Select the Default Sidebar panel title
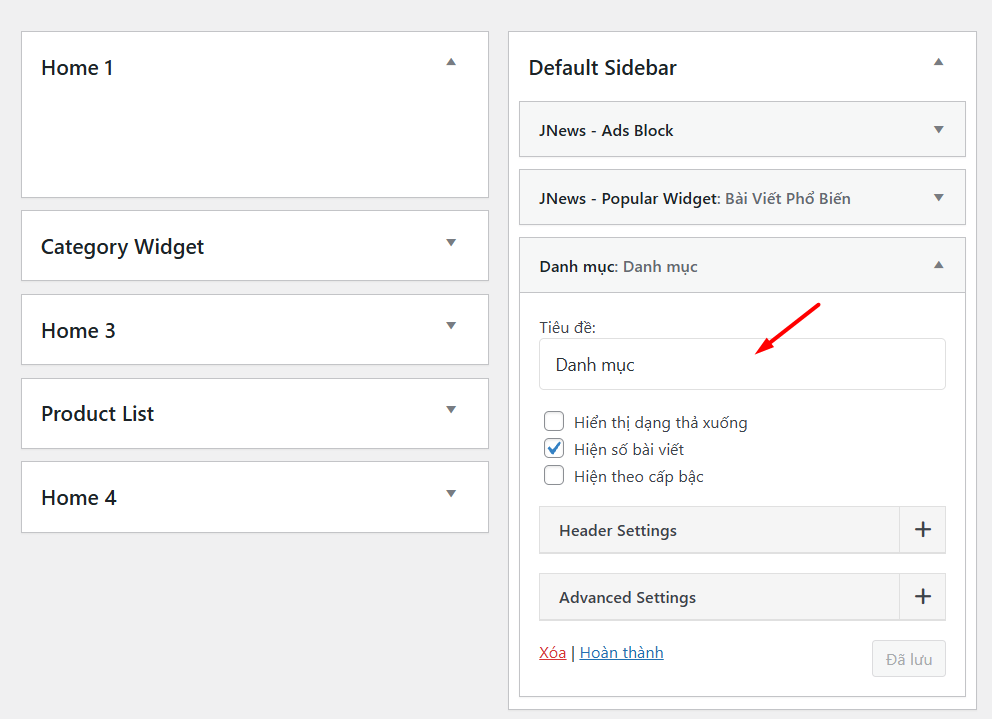 tap(602, 67)
